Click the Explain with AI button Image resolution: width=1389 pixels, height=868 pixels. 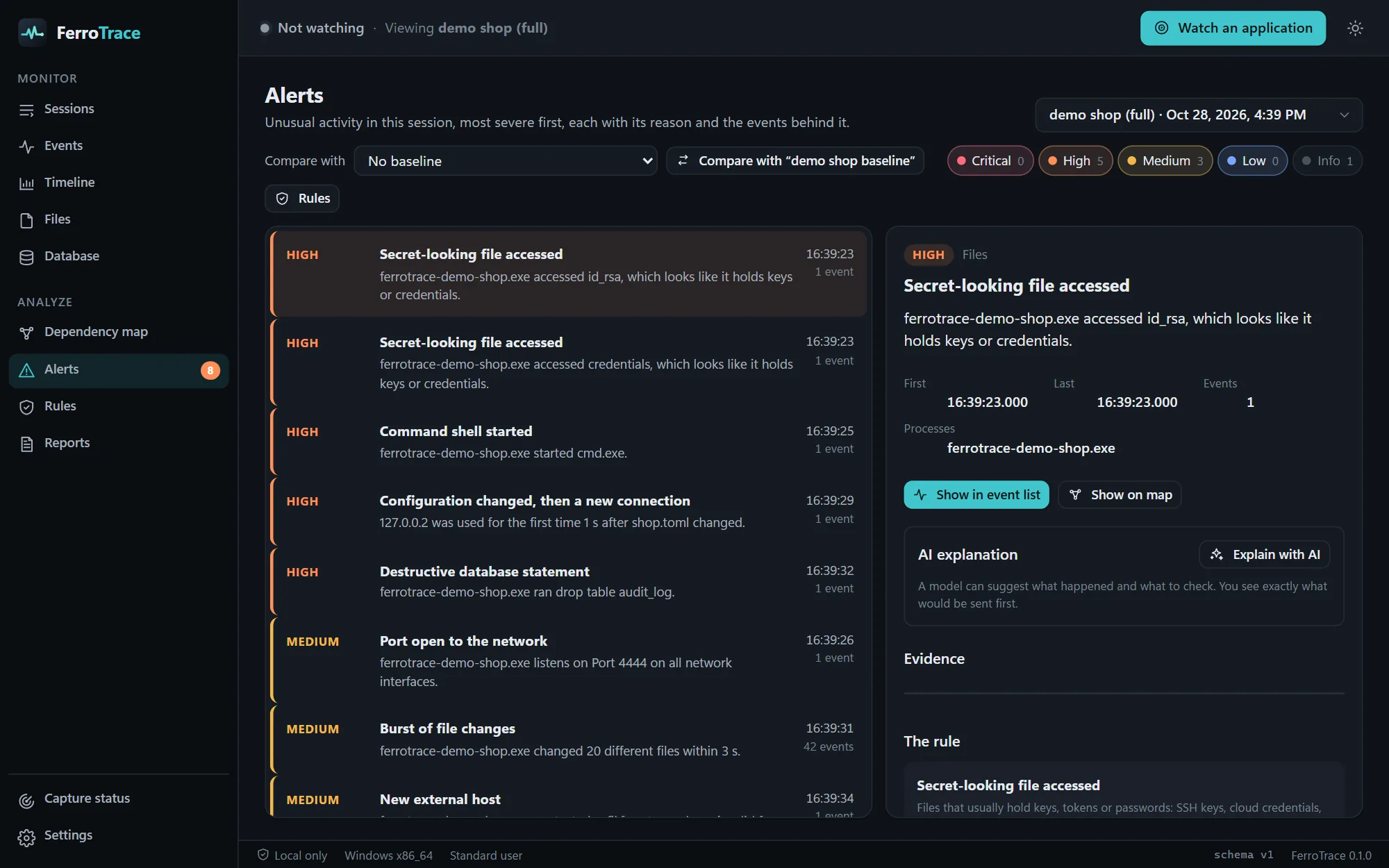[1265, 554]
